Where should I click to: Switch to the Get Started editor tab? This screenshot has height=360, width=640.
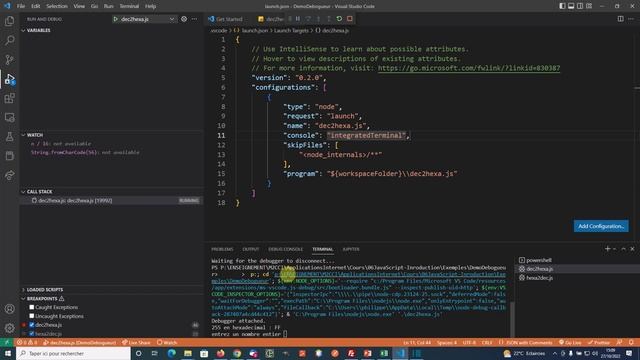229,19
